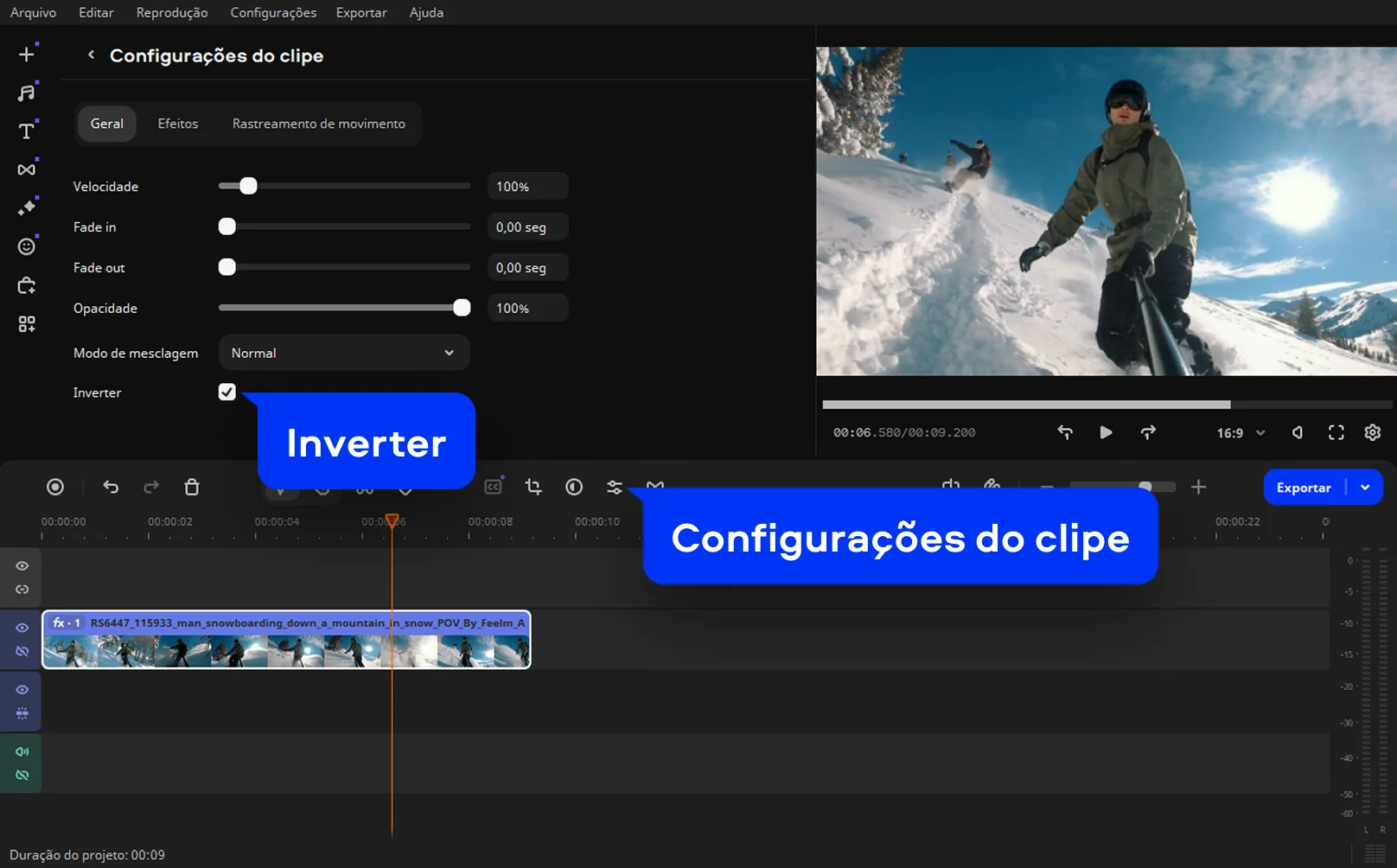Click the crop tool in timeline toolbar
1397x868 pixels.
(533, 488)
